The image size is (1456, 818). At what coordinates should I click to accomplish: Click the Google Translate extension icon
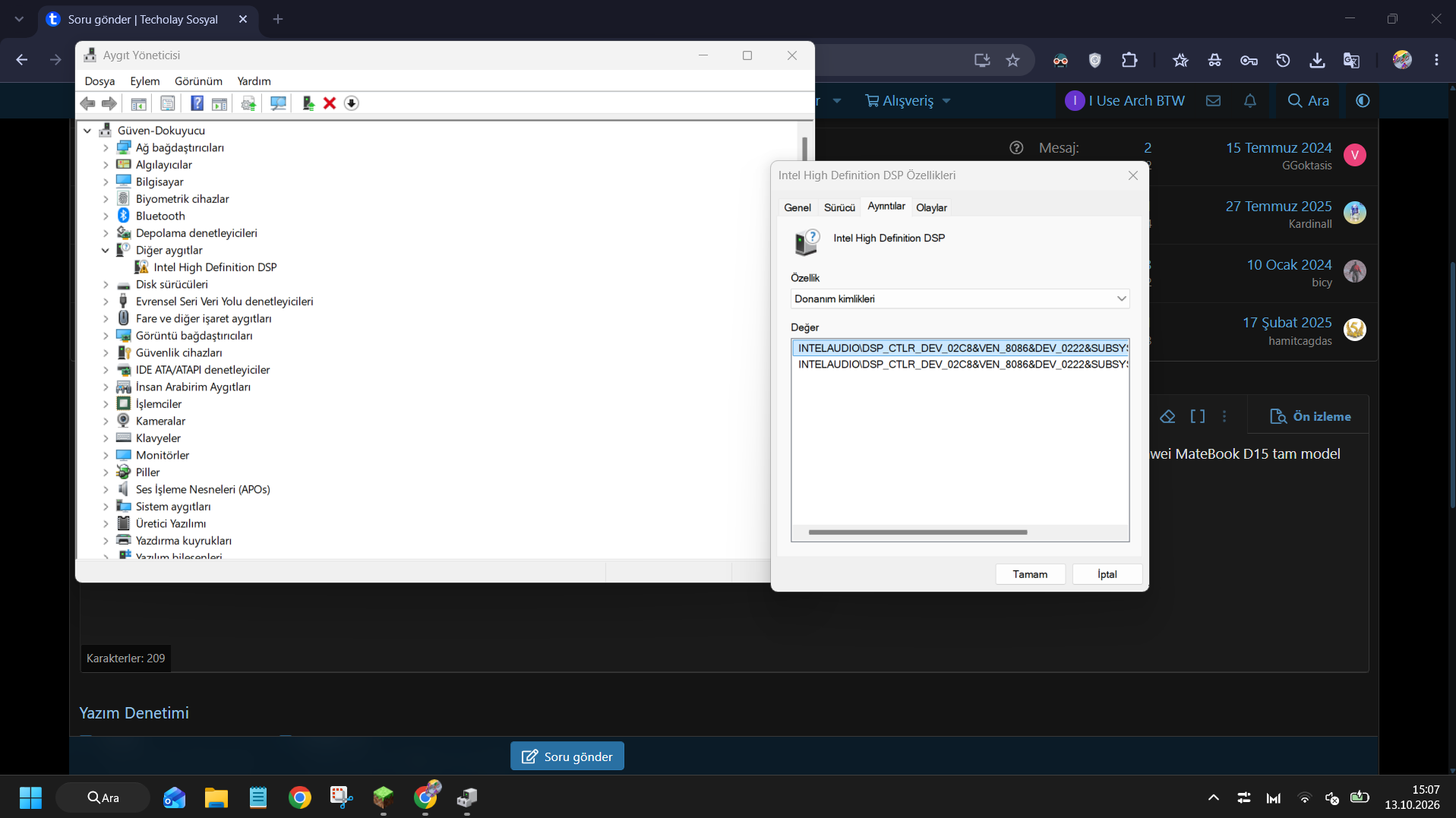pyautogui.click(x=1351, y=60)
